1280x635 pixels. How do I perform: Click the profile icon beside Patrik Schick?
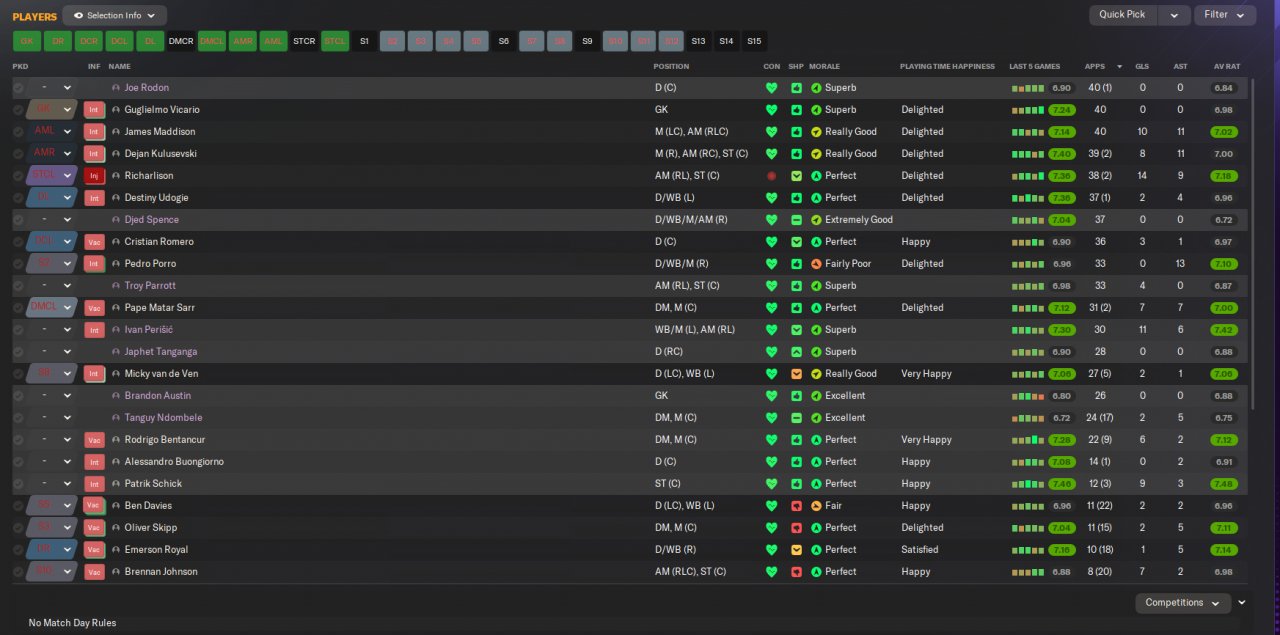pos(116,484)
